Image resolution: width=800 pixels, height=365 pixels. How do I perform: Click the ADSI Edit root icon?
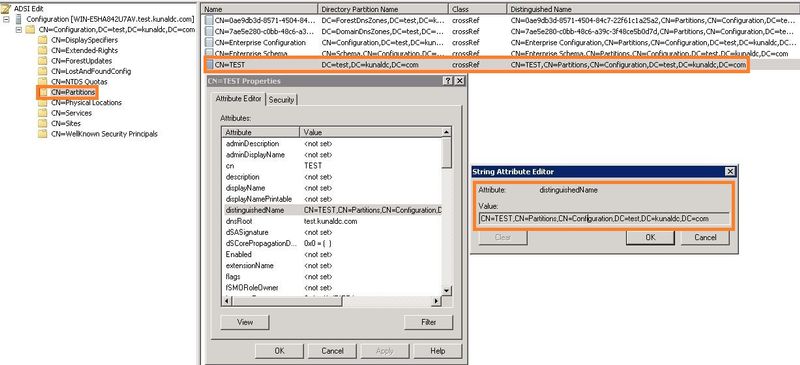pyautogui.click(x=7, y=8)
